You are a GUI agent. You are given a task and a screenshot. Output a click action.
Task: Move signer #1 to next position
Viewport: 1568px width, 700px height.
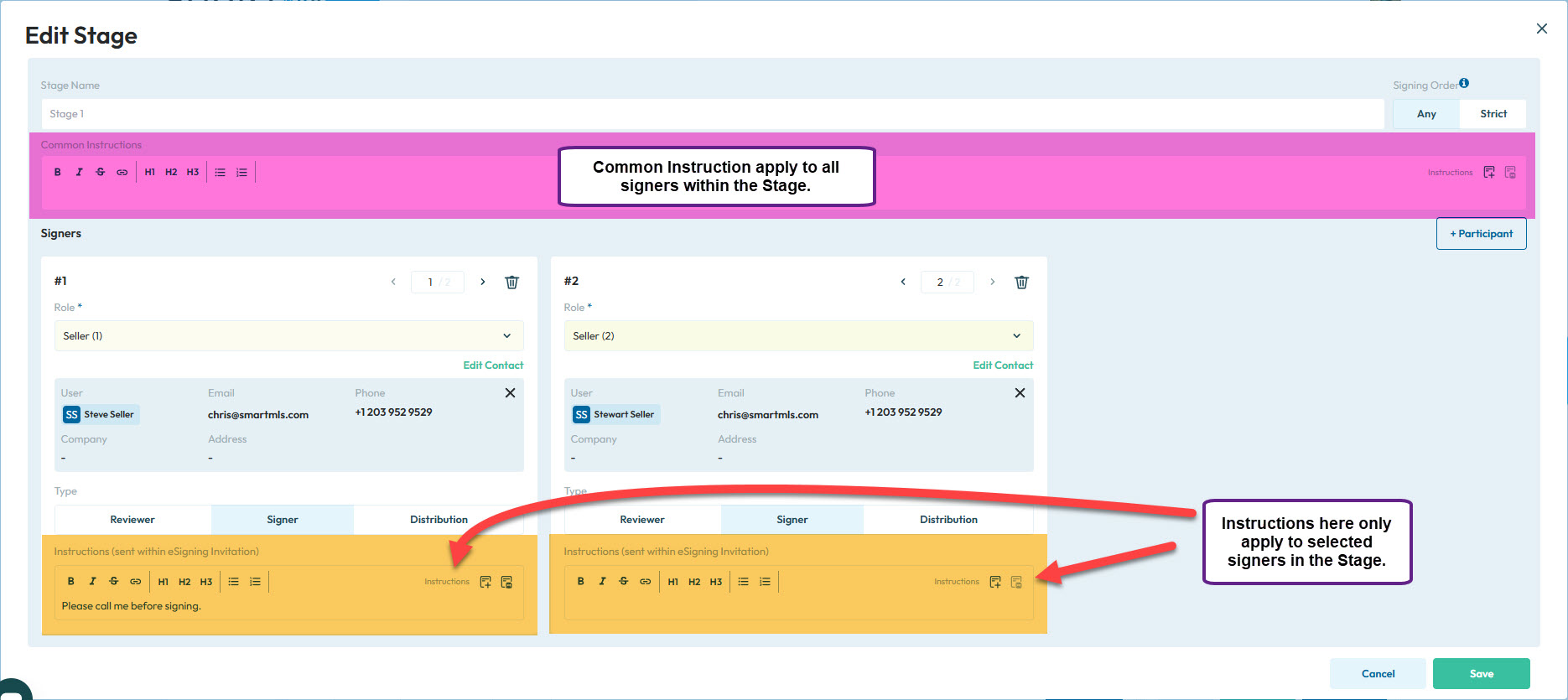coord(483,283)
